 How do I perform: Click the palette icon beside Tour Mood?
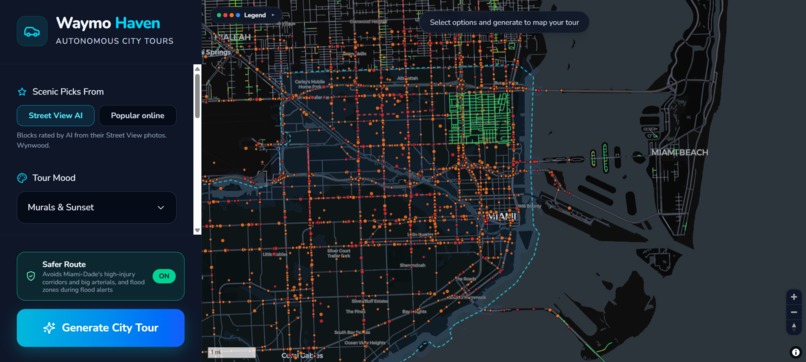click(x=22, y=178)
